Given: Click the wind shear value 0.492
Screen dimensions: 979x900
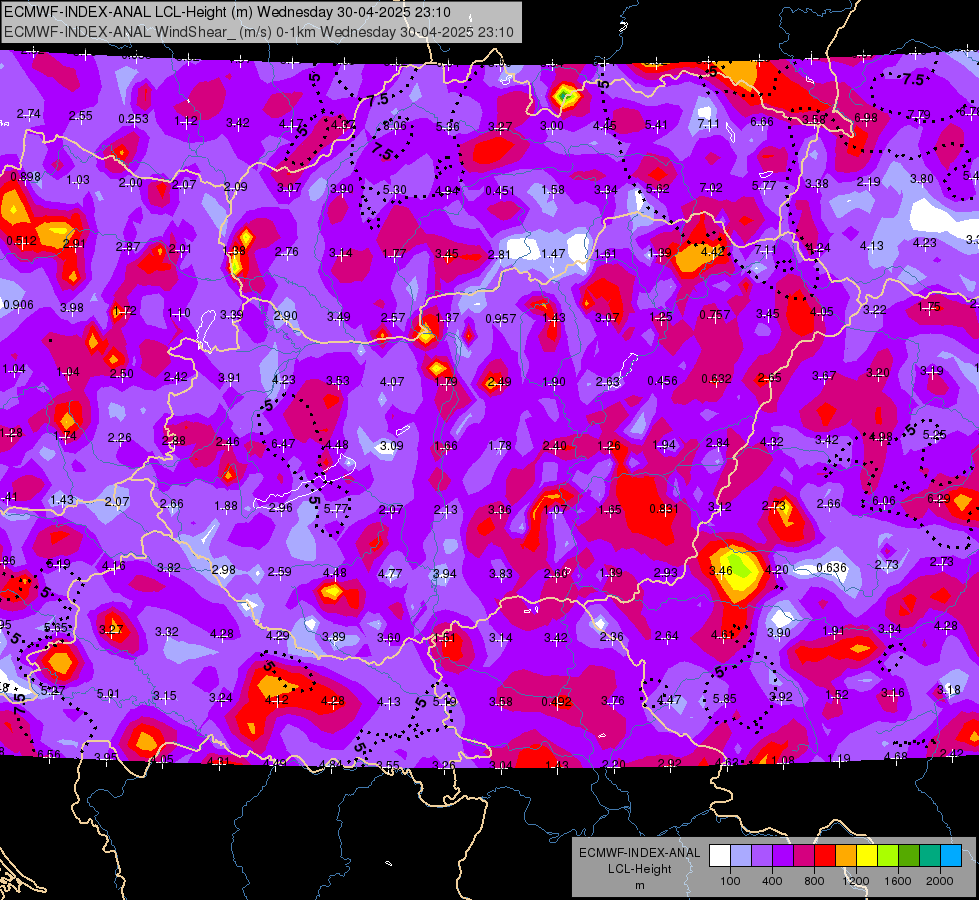Looking at the screenshot, I should click(556, 701).
